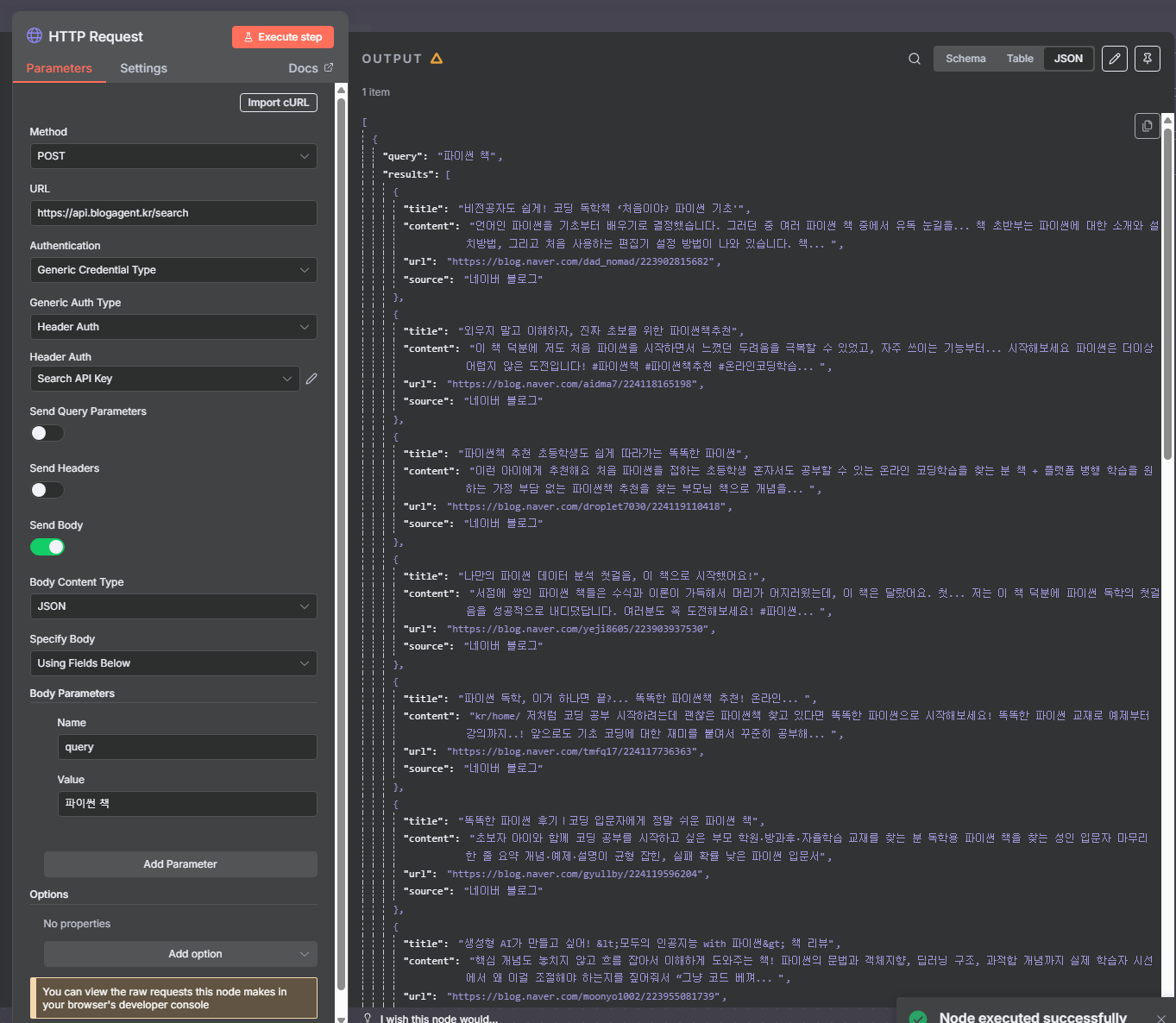The width and height of the screenshot is (1176, 1023).
Task: Switch to the Settings tab
Action: pos(143,68)
